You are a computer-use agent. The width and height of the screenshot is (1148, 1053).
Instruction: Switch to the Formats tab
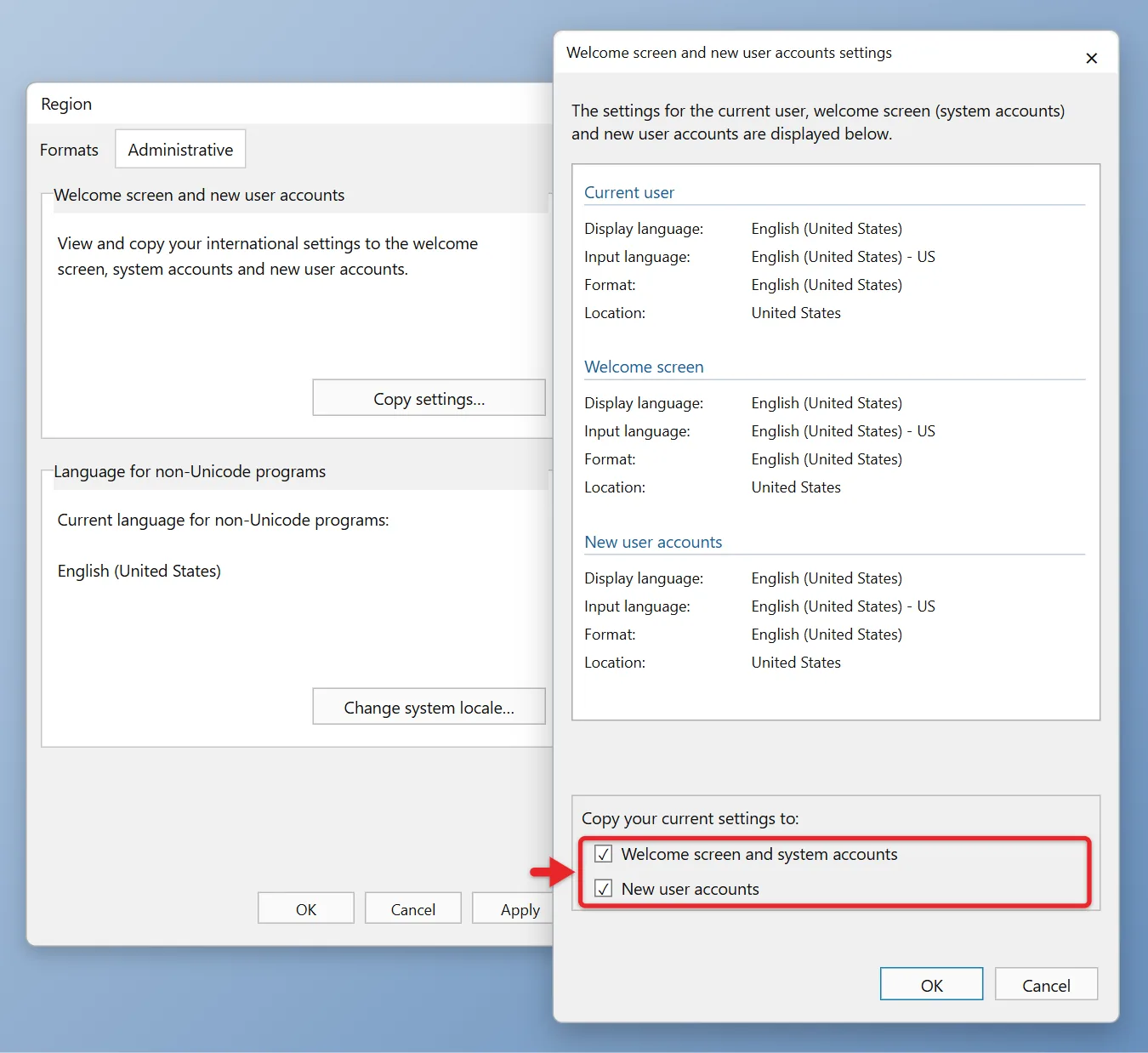[x=69, y=150]
